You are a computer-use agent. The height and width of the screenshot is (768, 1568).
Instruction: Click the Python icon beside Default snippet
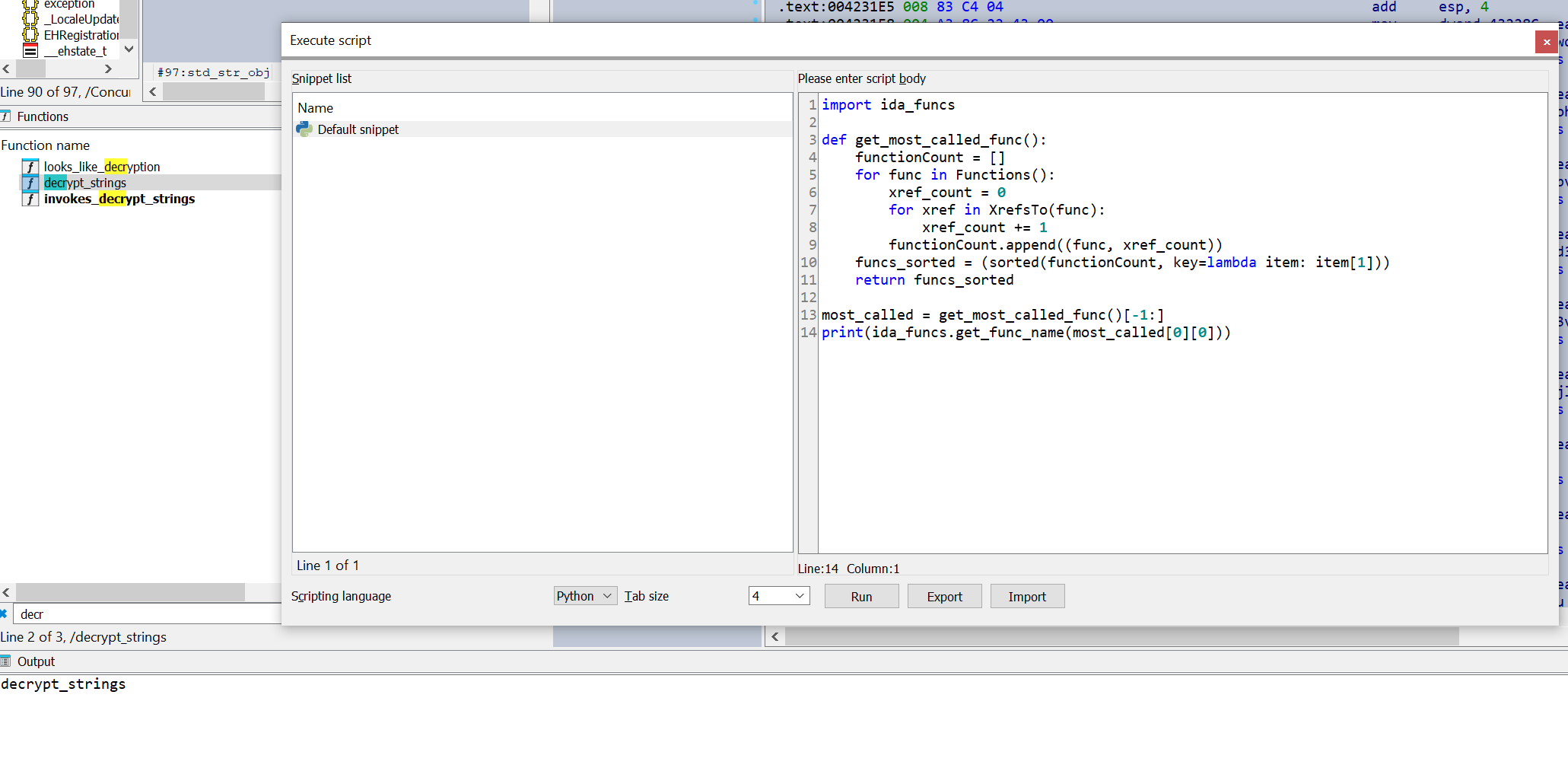[x=304, y=129]
